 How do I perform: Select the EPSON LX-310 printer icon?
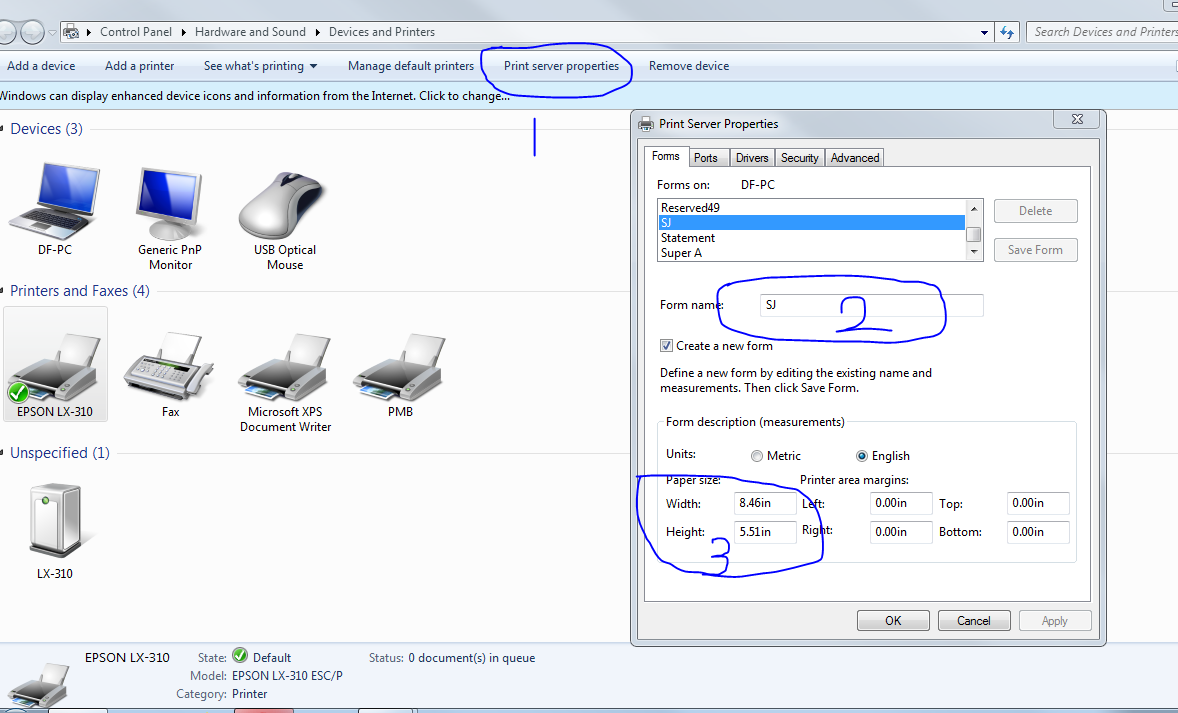[55, 363]
